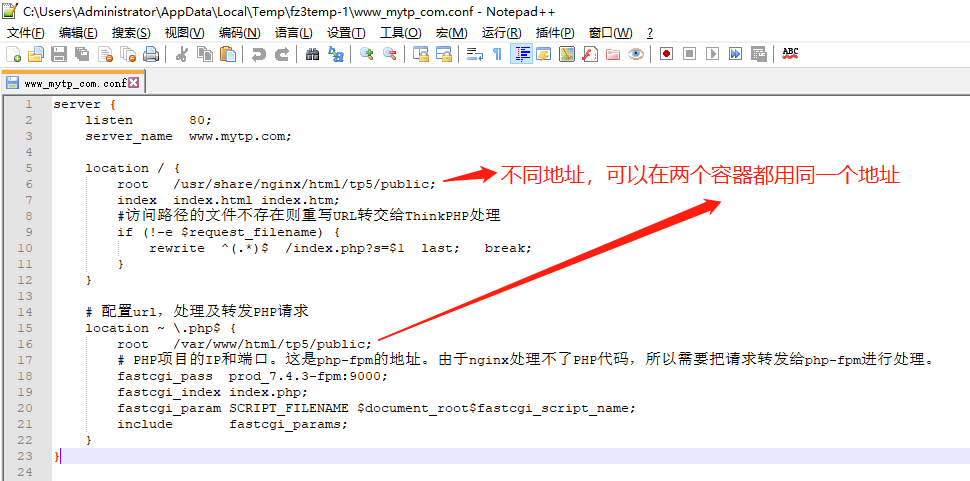Click line number 14 in the margin
This screenshot has width=970, height=481.
tap(25, 312)
